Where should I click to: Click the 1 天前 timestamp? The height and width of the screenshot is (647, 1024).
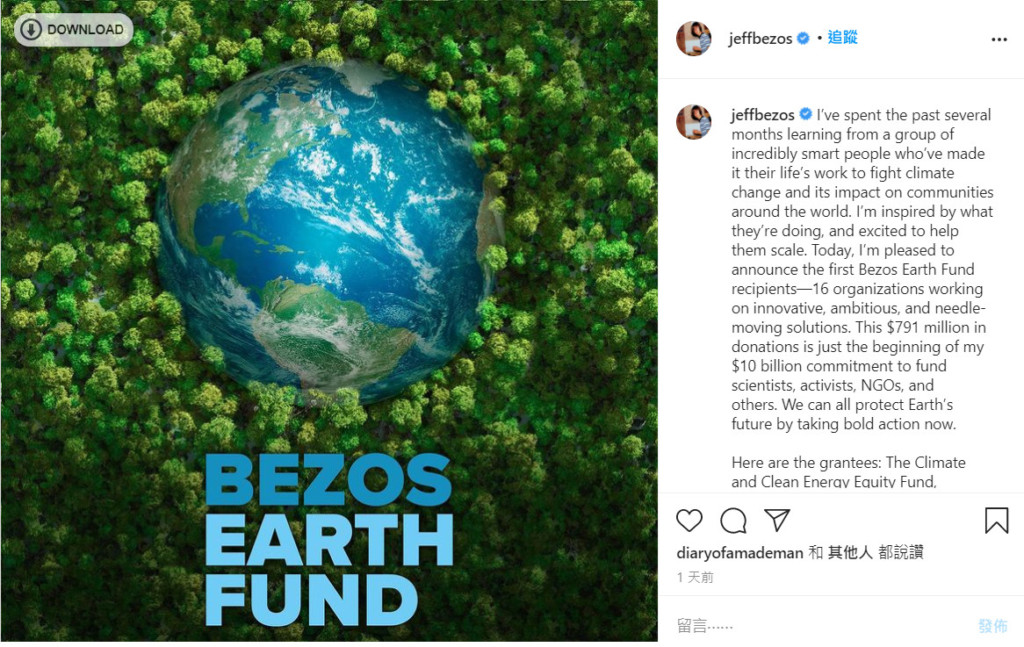695,577
